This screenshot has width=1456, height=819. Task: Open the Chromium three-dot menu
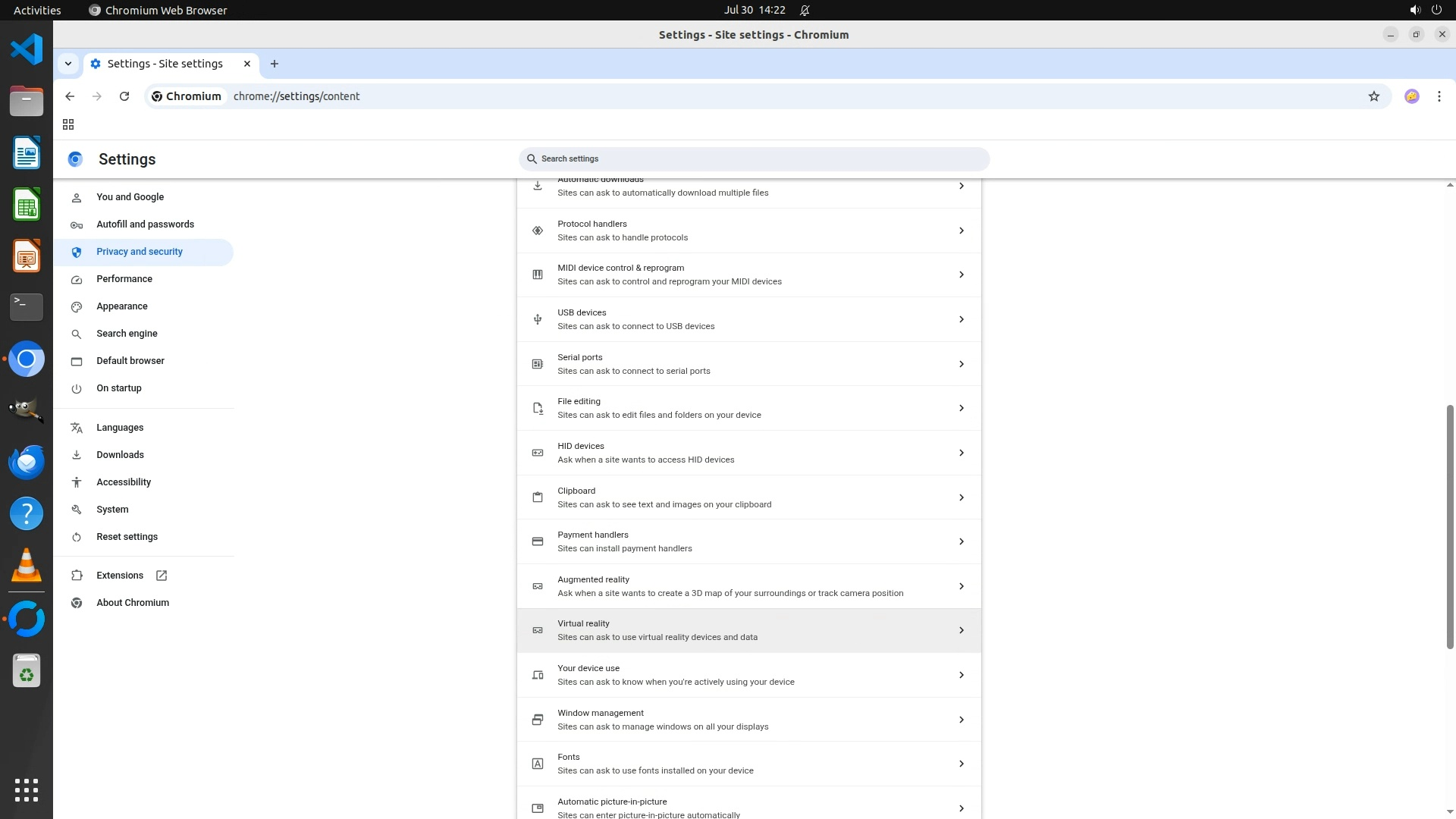pyautogui.click(x=1439, y=96)
